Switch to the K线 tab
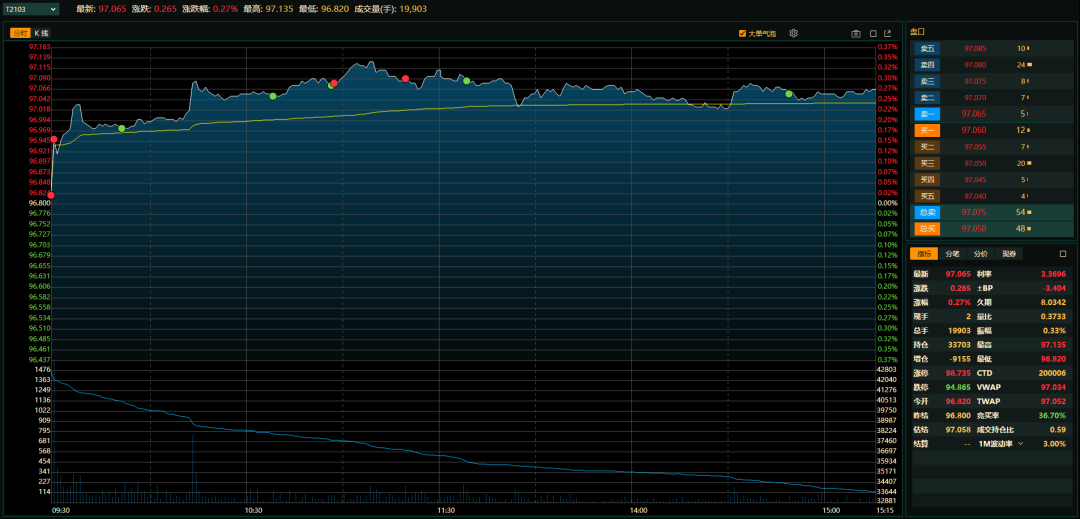The height and width of the screenshot is (519, 1080). [x=41, y=33]
